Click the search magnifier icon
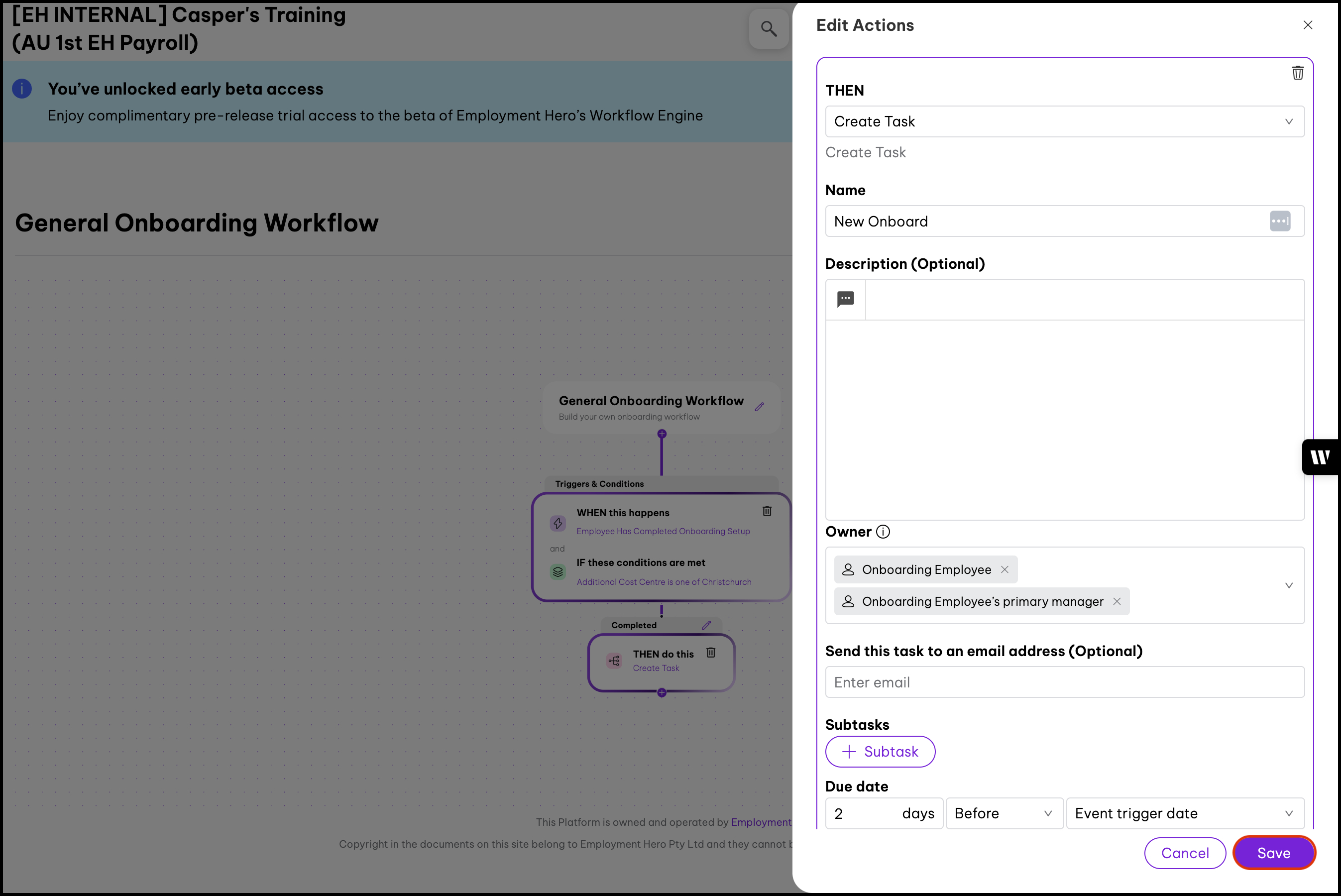This screenshot has height=896, width=1341. pos(769,28)
